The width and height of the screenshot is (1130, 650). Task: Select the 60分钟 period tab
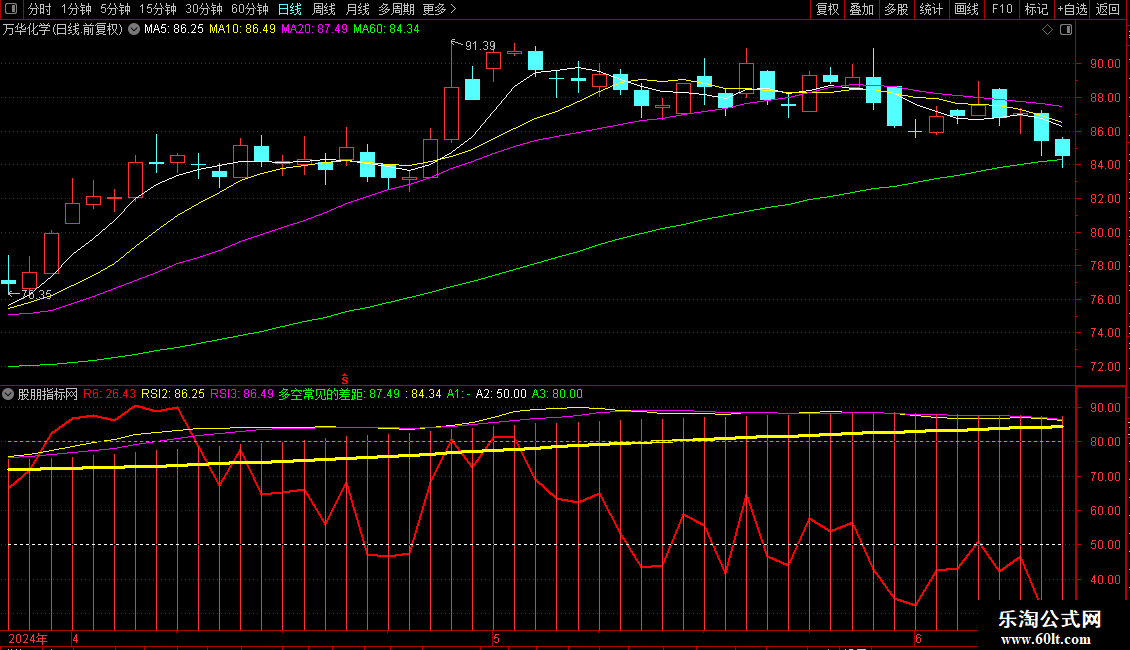pyautogui.click(x=249, y=9)
